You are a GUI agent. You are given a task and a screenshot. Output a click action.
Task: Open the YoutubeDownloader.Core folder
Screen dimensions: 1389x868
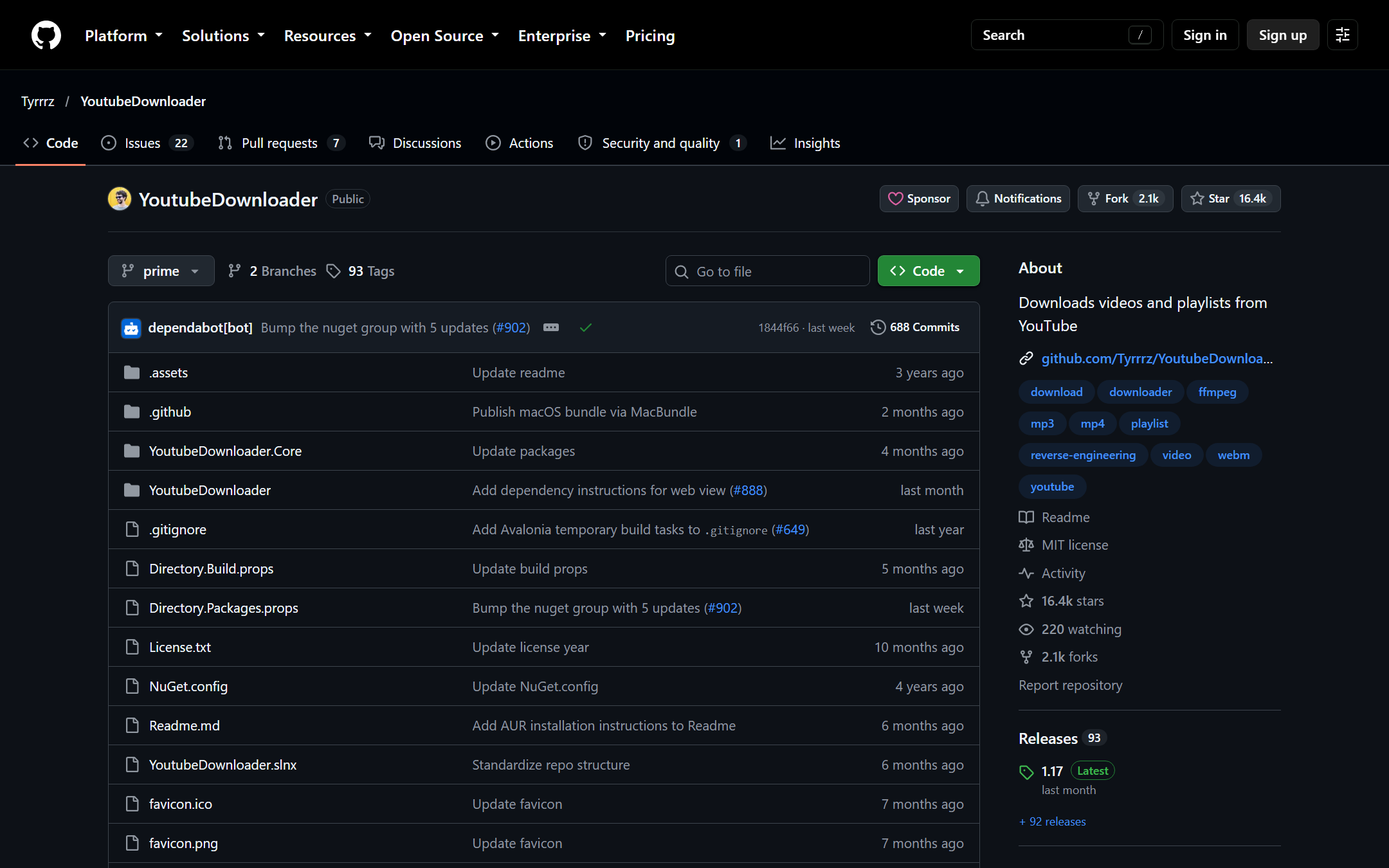[225, 451]
